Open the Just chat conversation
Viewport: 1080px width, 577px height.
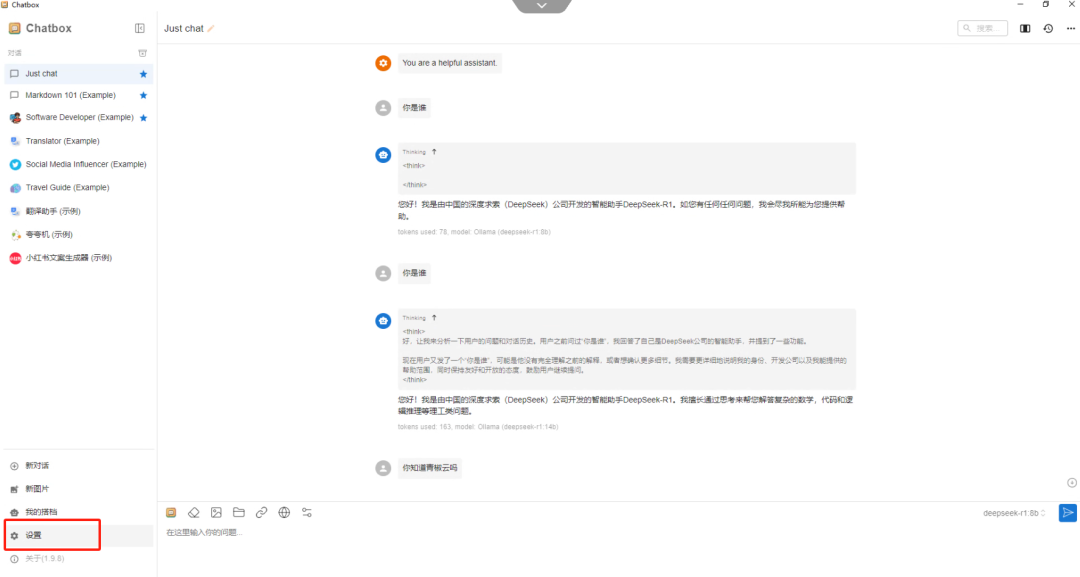(x=79, y=74)
